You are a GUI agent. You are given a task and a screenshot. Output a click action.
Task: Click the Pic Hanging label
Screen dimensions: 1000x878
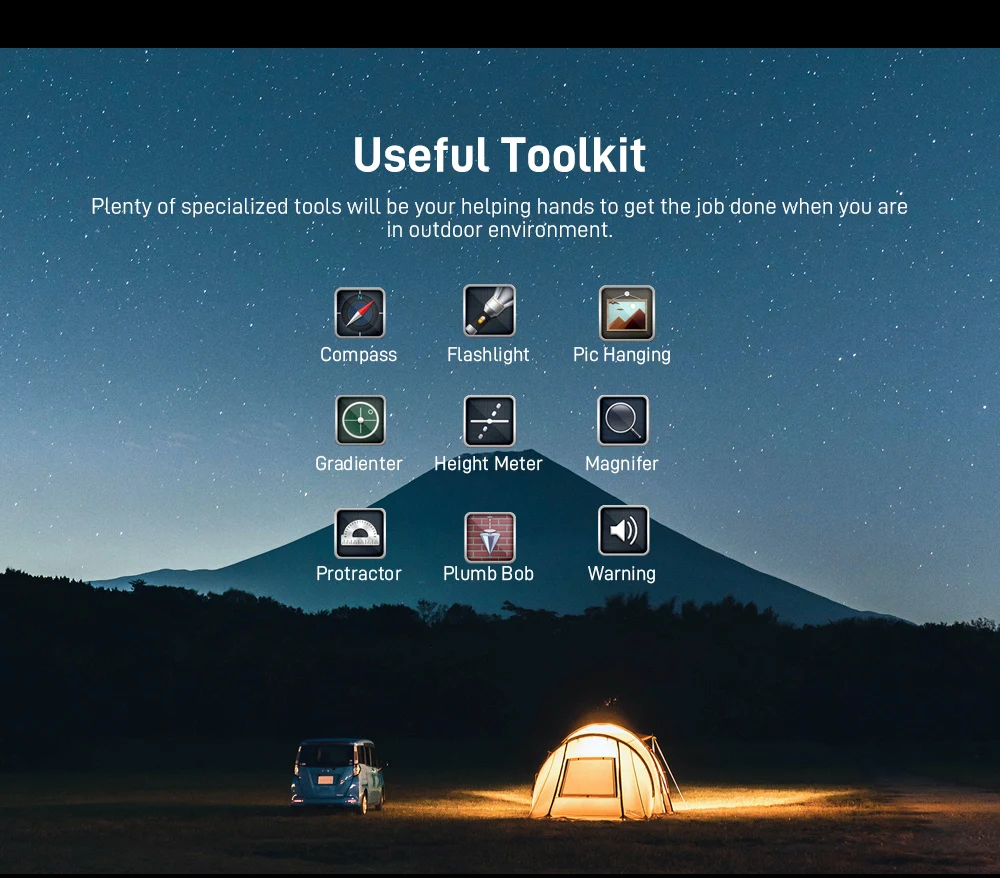click(x=622, y=355)
